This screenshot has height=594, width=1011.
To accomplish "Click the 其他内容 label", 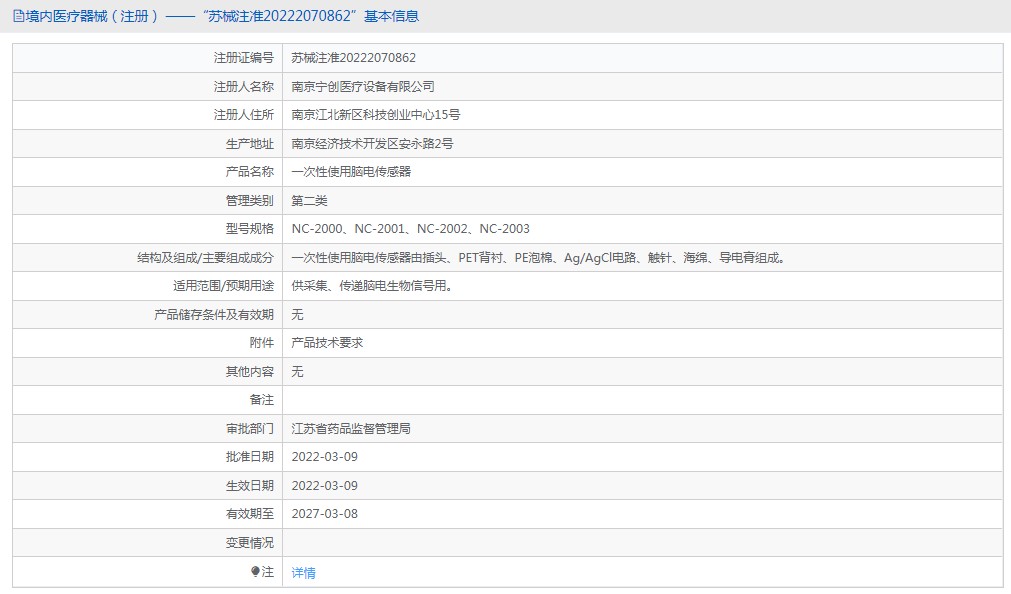I will point(250,371).
